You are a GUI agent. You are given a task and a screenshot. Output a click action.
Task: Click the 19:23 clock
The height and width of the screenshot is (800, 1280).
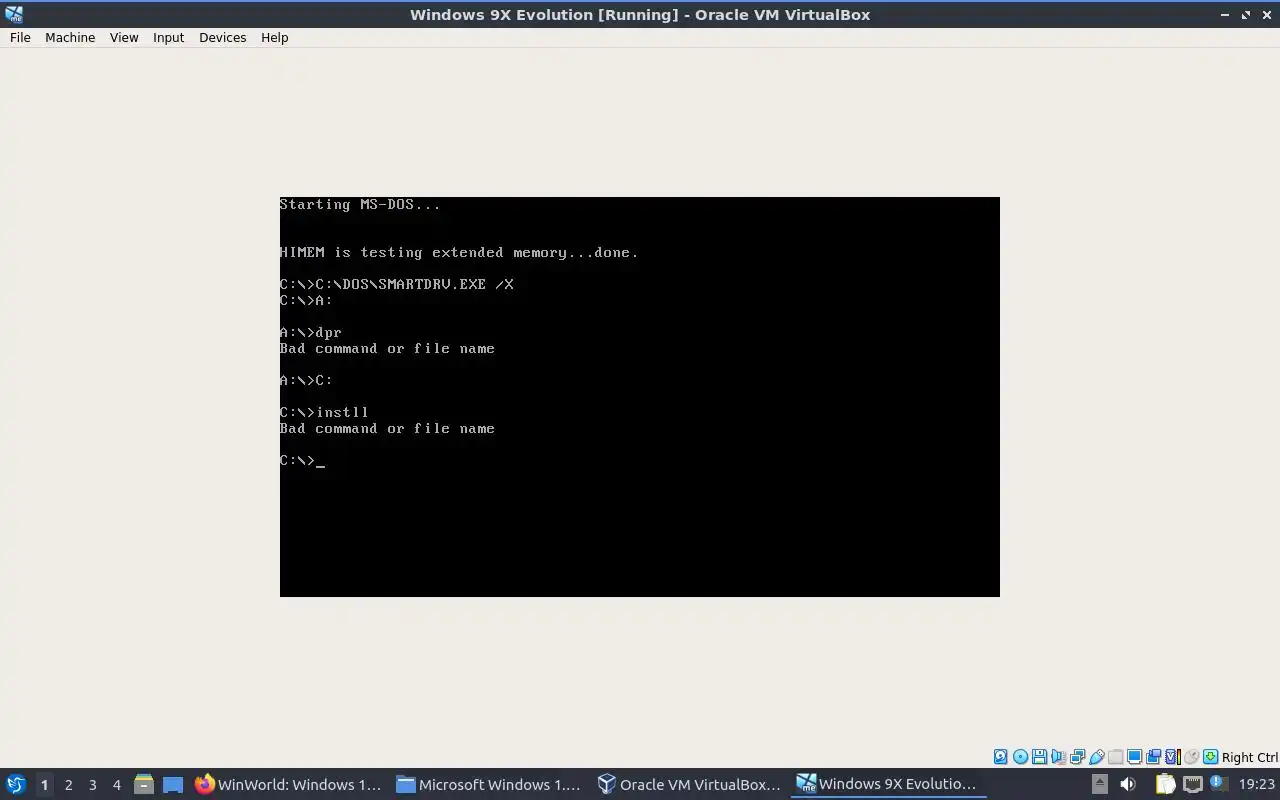point(1257,784)
